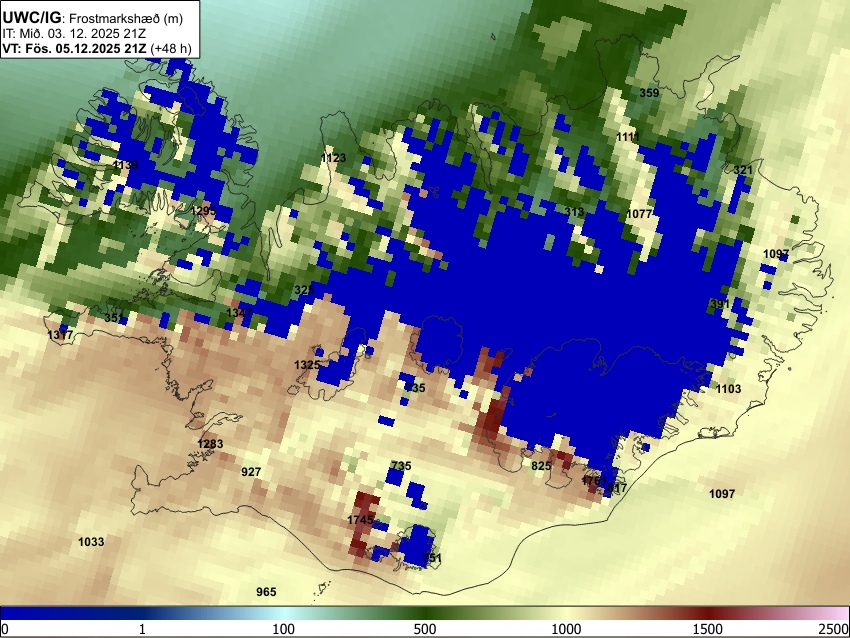
Task: Click the 1111 value label on the map
Action: pyautogui.click(x=628, y=137)
